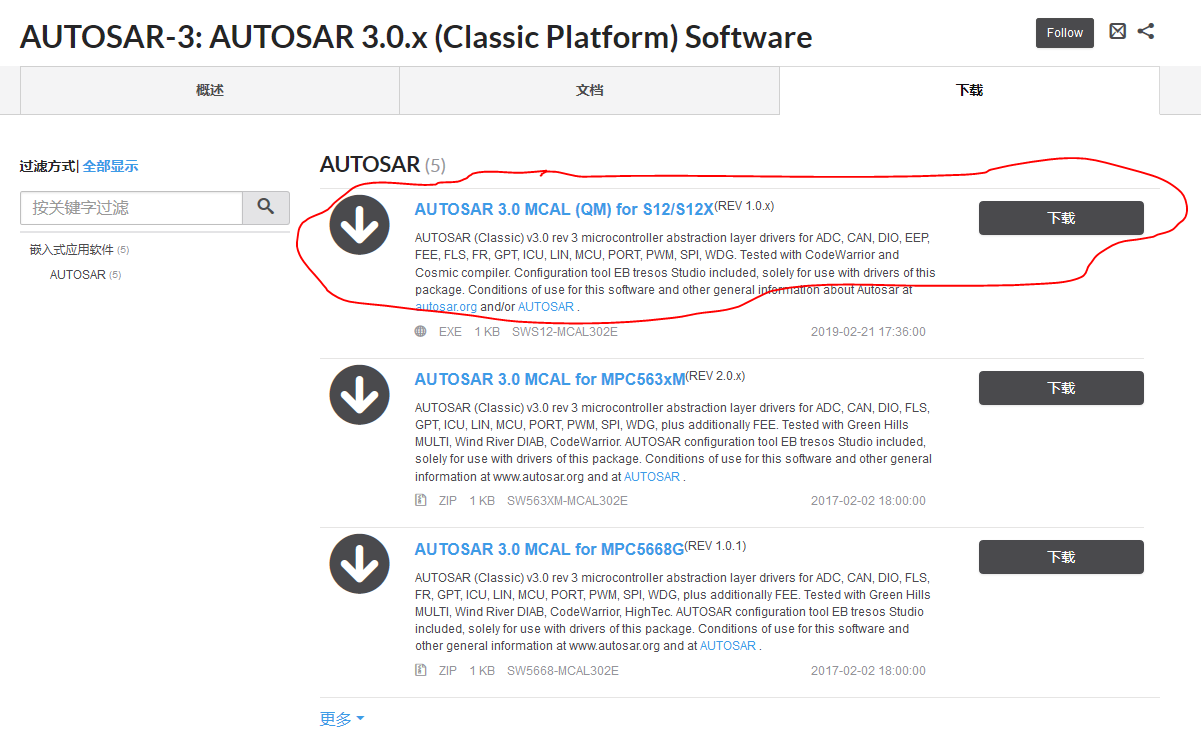Click download arrow icon for S12/S12X package
This screenshot has height=738, width=1201.
point(359,224)
